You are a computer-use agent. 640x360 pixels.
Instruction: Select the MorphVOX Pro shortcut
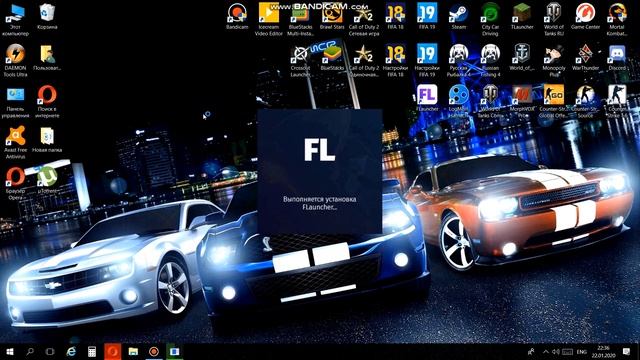(522, 101)
